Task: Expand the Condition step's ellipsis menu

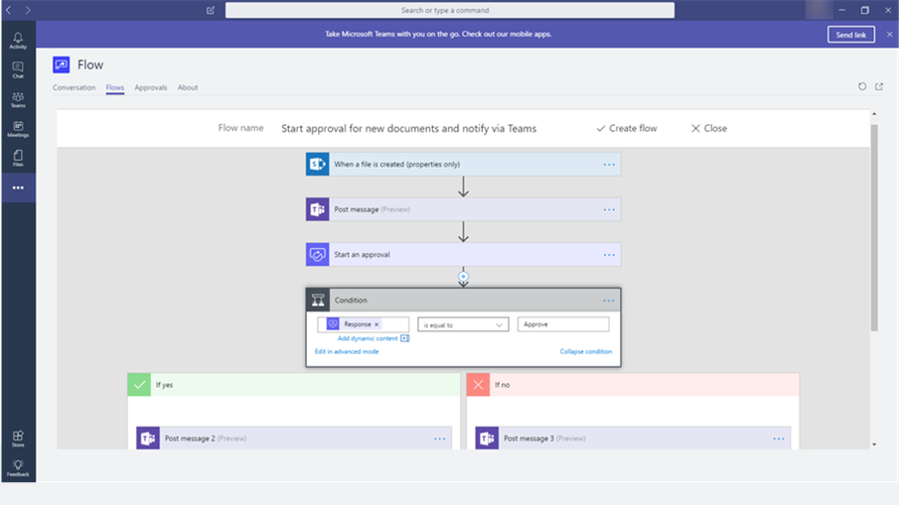Action: (x=608, y=300)
